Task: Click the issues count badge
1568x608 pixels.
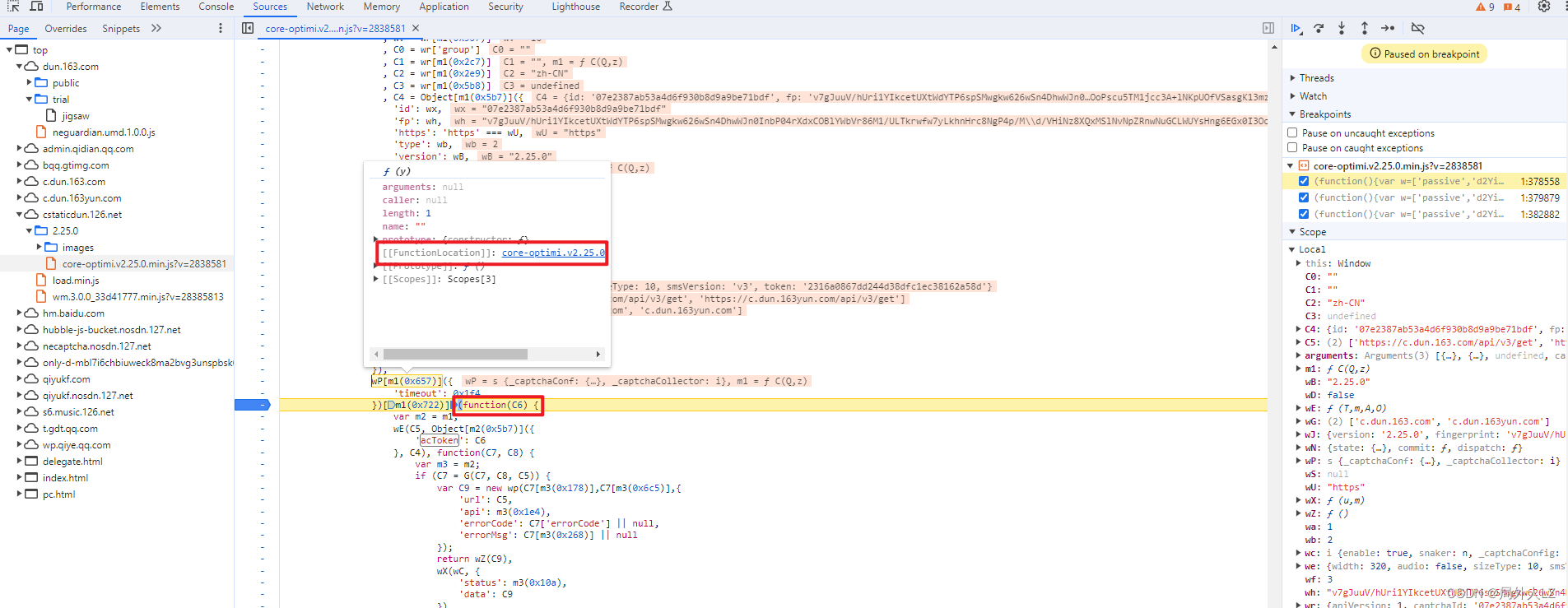Action: [x=1513, y=7]
